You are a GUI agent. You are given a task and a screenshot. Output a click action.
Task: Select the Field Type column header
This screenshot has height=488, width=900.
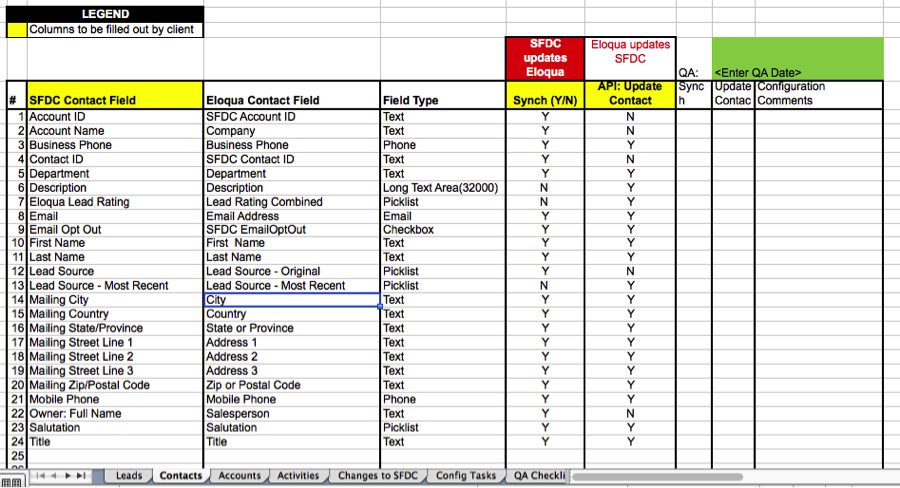click(x=443, y=95)
